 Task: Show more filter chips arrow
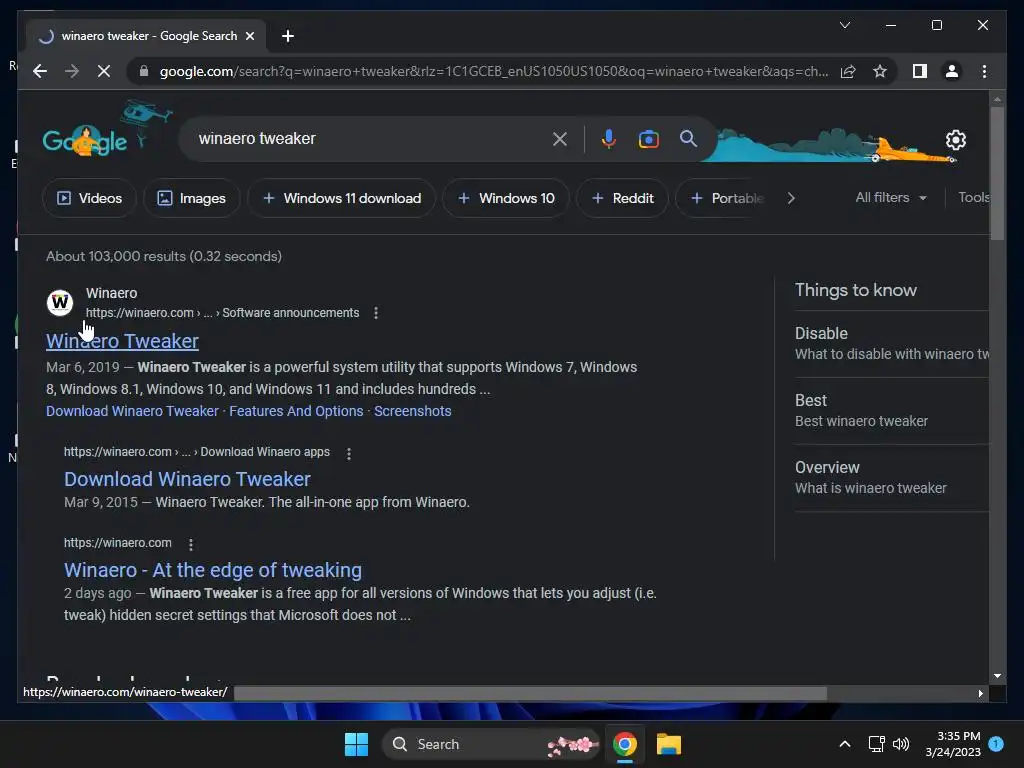tap(791, 198)
